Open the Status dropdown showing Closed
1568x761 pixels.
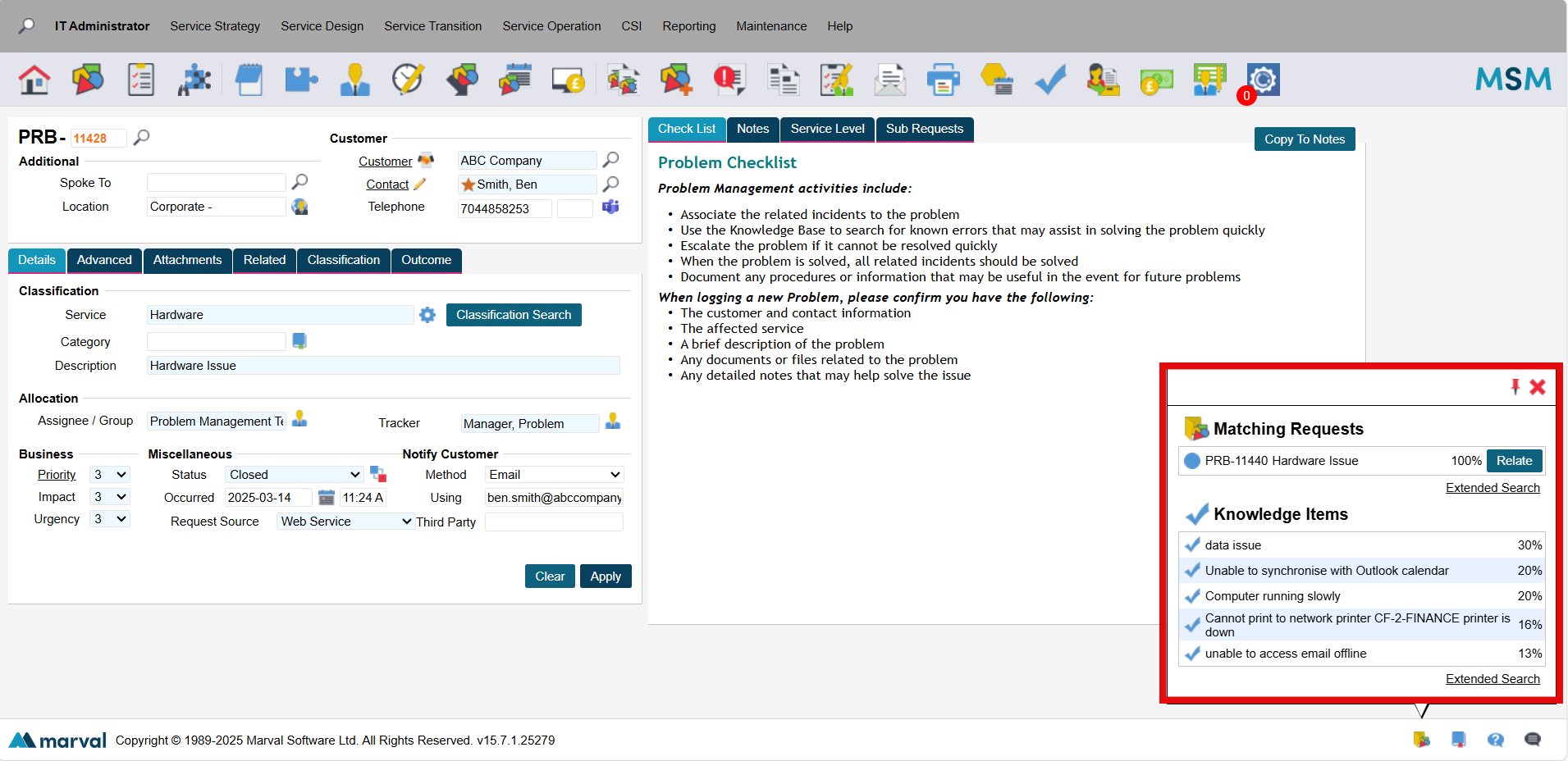tap(294, 475)
